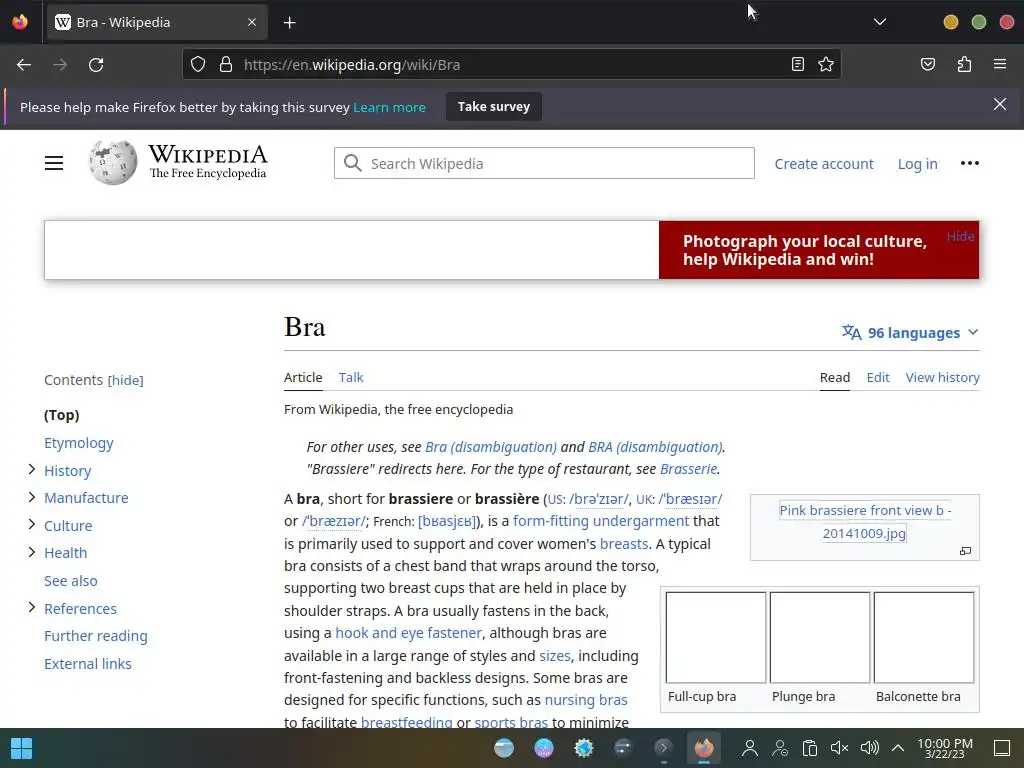Select the Article tab
This screenshot has height=768, width=1024.
[x=303, y=377]
